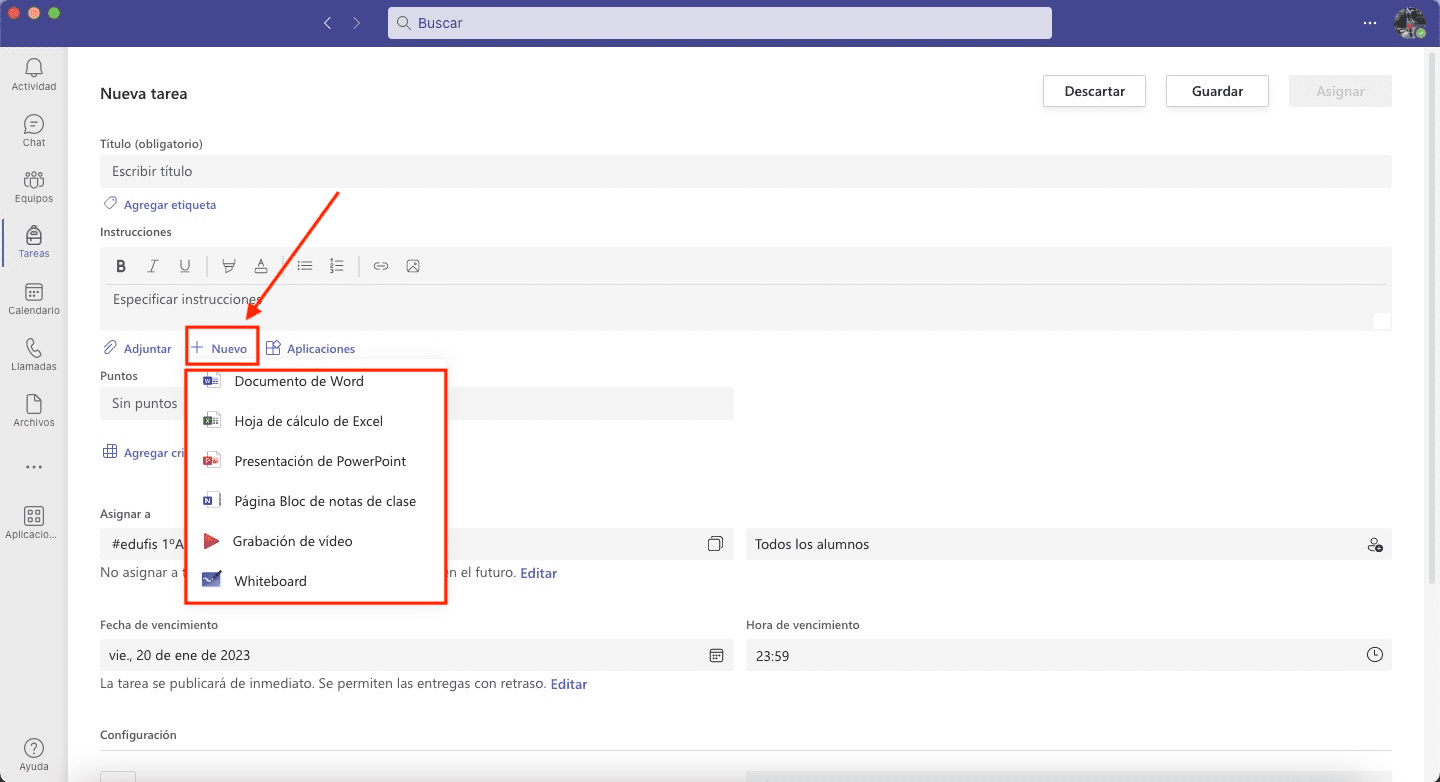Image resolution: width=1440 pixels, height=782 pixels.
Task: Open the Chat icon in sidebar
Action: [34, 130]
